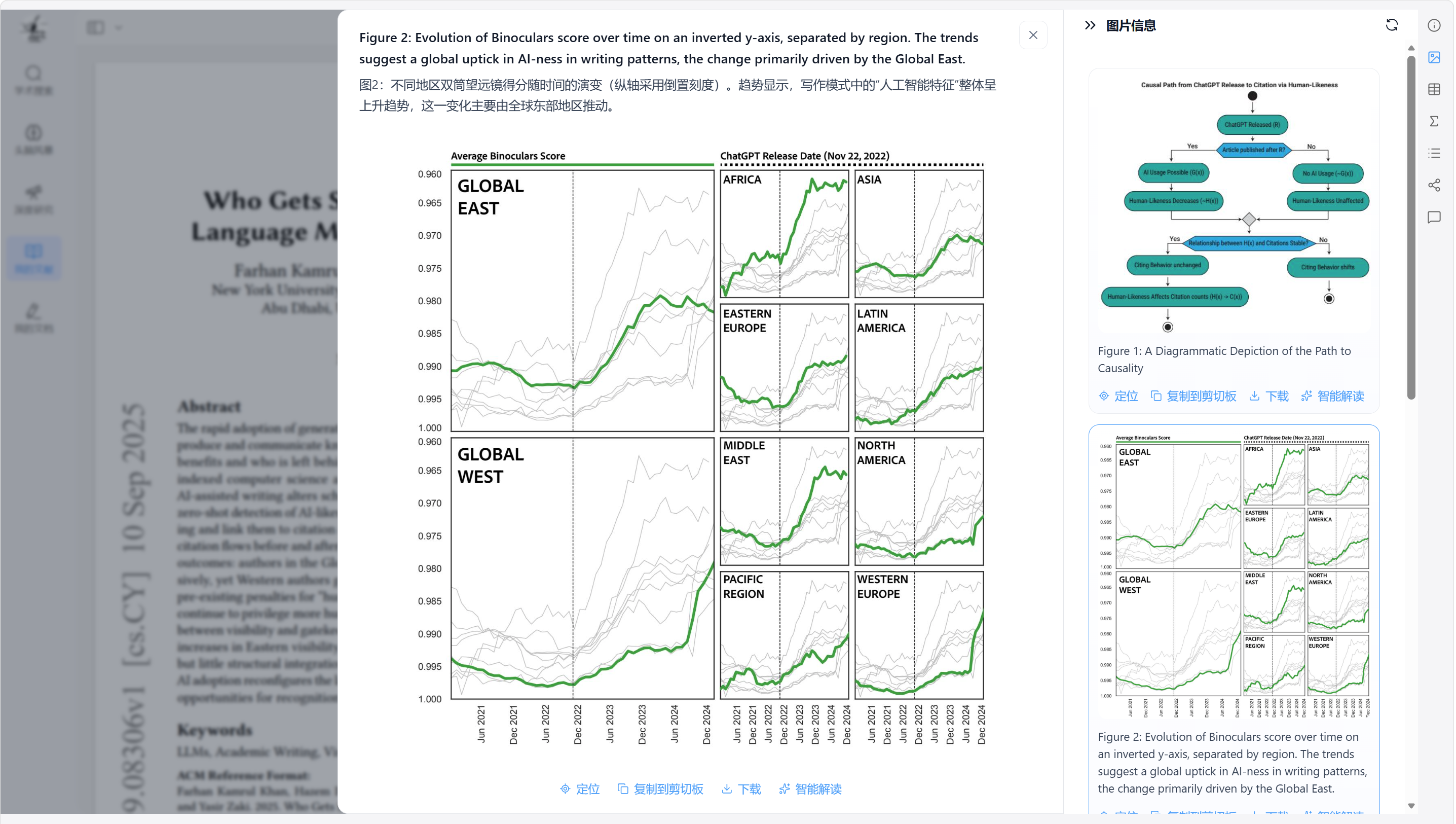
Task: Click 智能解读 under Figure 1 card
Action: click(1333, 396)
